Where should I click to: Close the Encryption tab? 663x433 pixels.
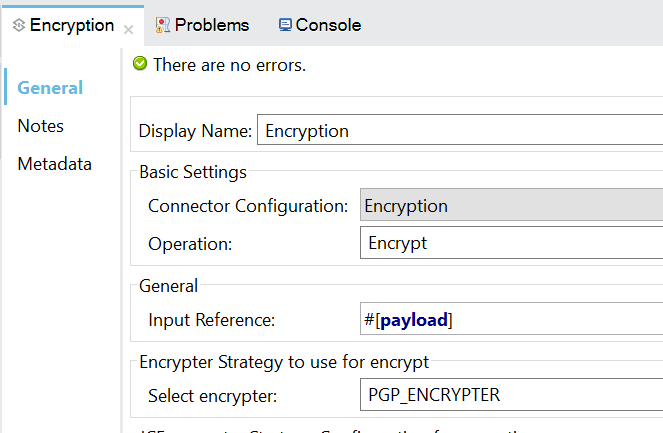click(x=128, y=29)
